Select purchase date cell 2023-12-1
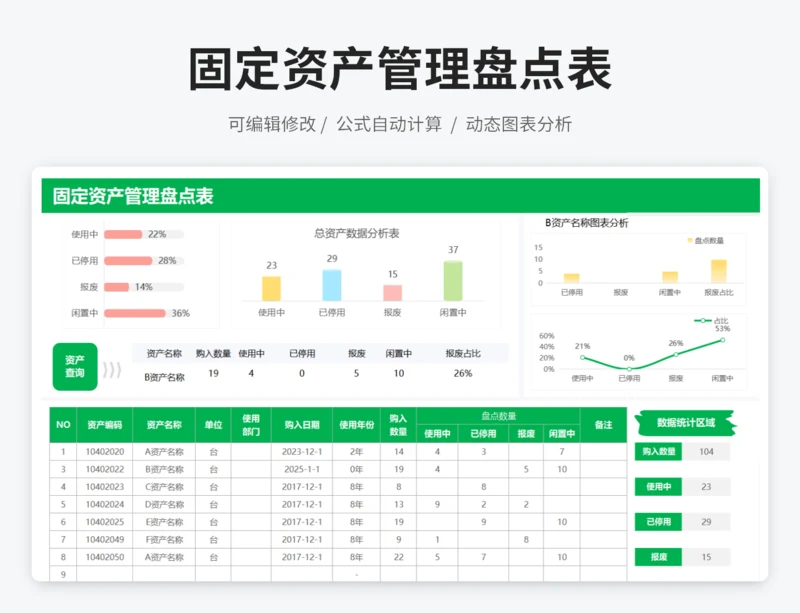Image resolution: width=800 pixels, height=613 pixels. coord(302,452)
